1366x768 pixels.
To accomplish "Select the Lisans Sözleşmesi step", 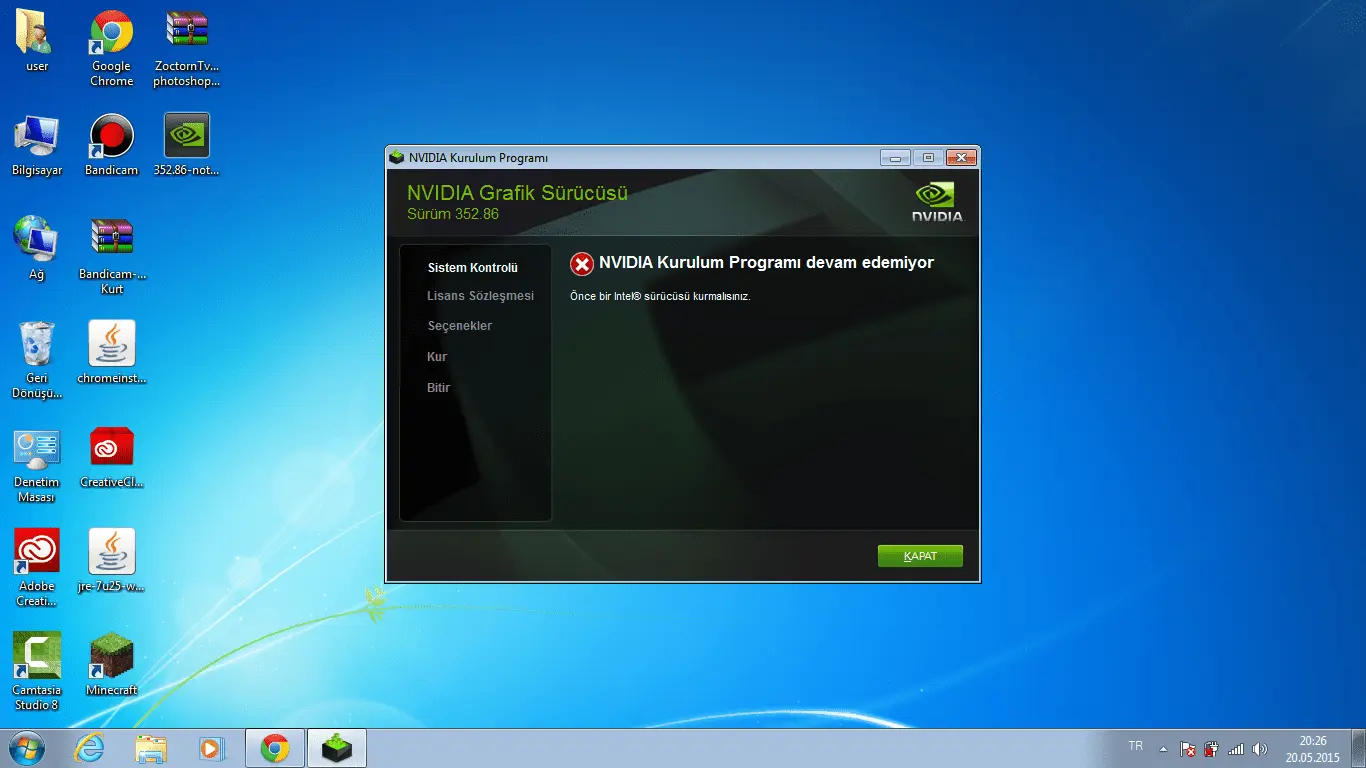I will pos(481,296).
